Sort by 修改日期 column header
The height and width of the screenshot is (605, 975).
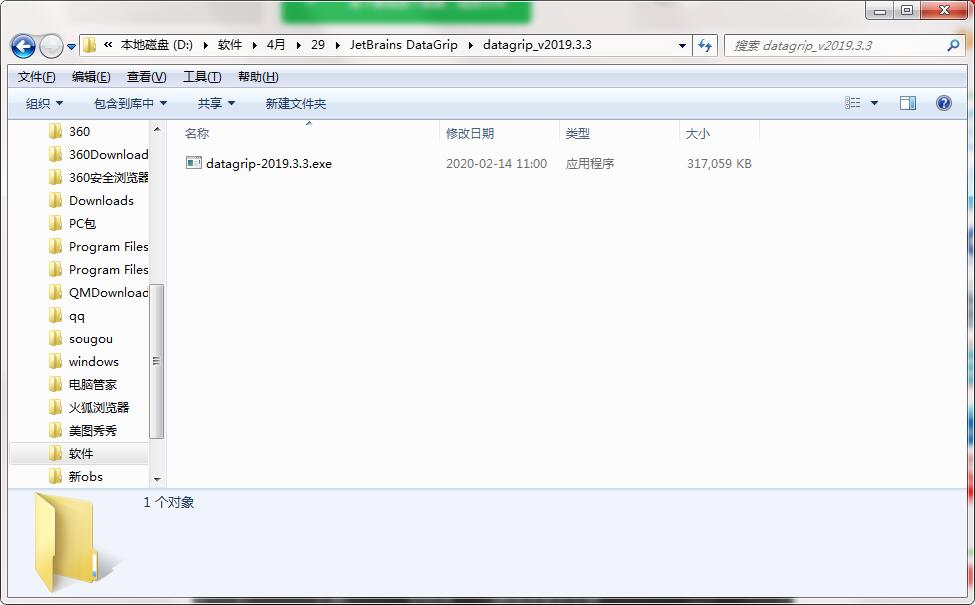pos(470,133)
